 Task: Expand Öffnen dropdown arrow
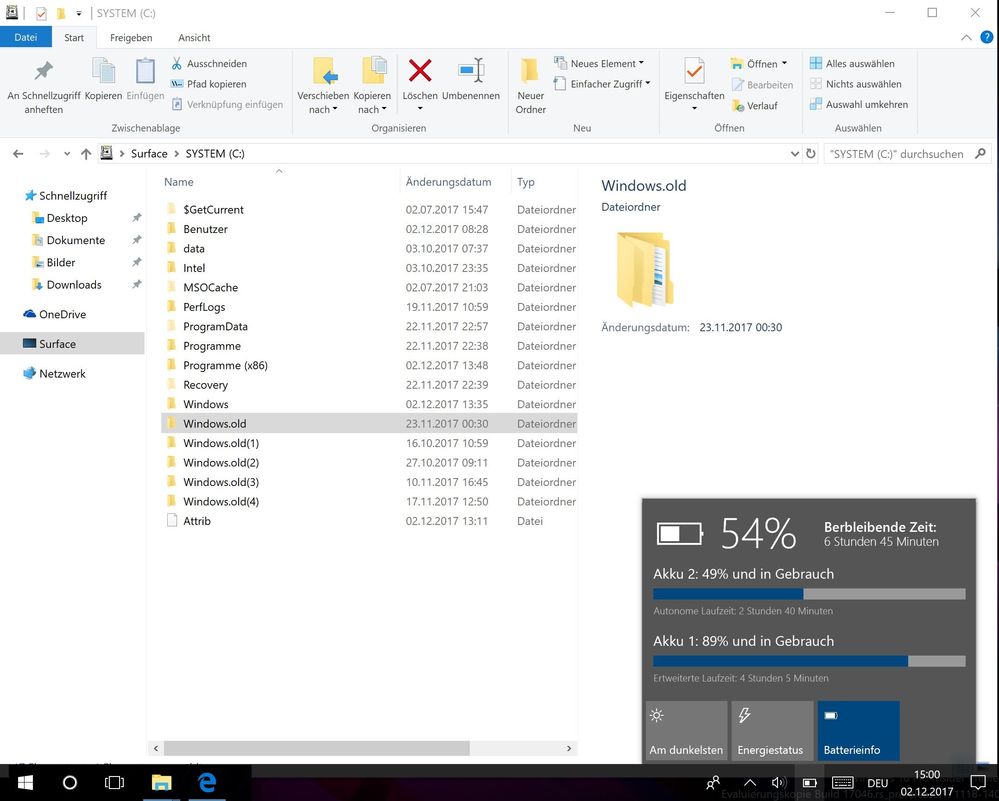784,63
